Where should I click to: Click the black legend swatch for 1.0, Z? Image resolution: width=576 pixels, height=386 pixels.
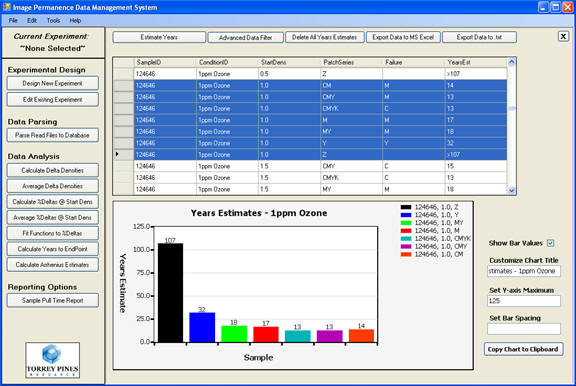(406, 207)
